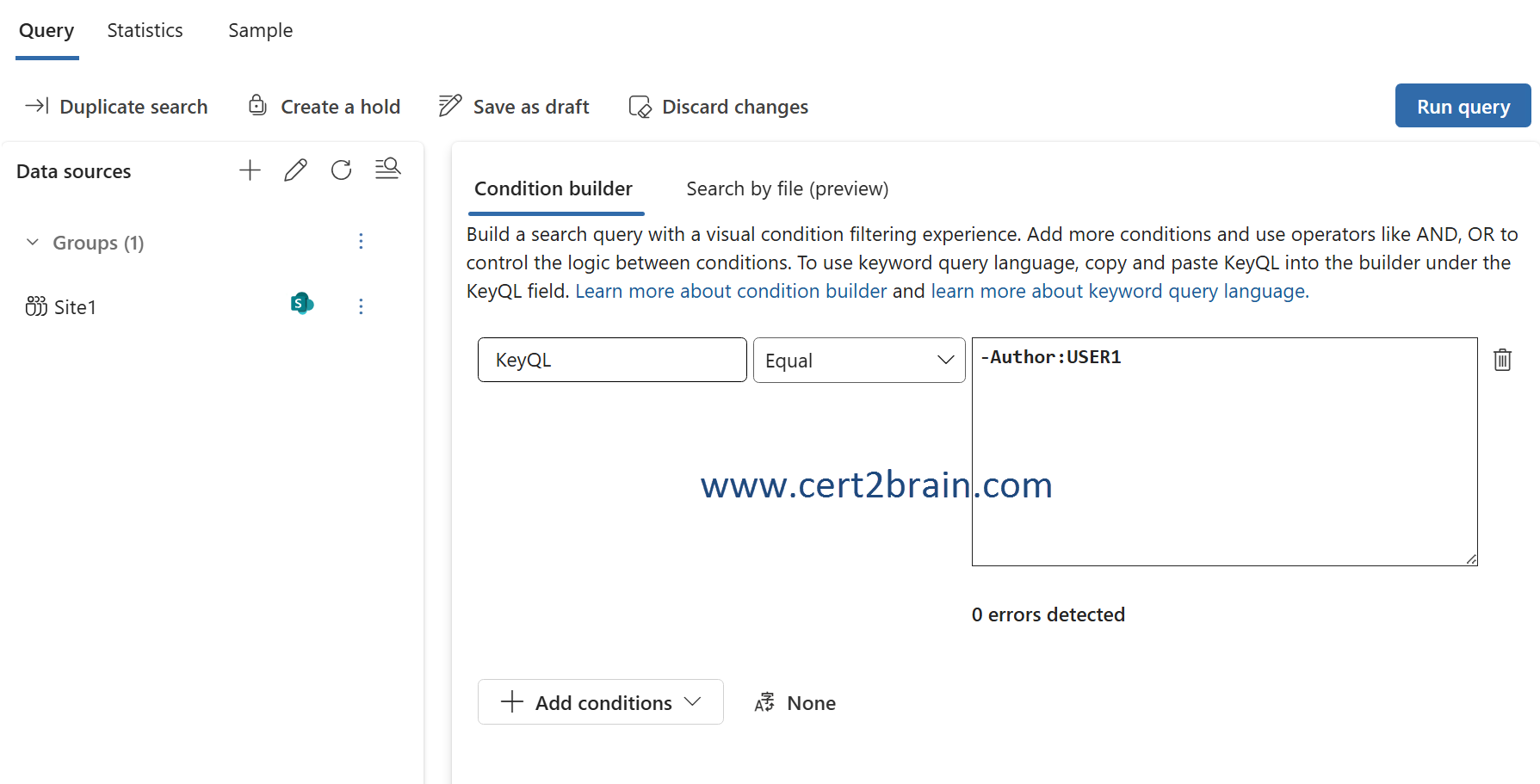Refresh the data sources list

(341, 170)
